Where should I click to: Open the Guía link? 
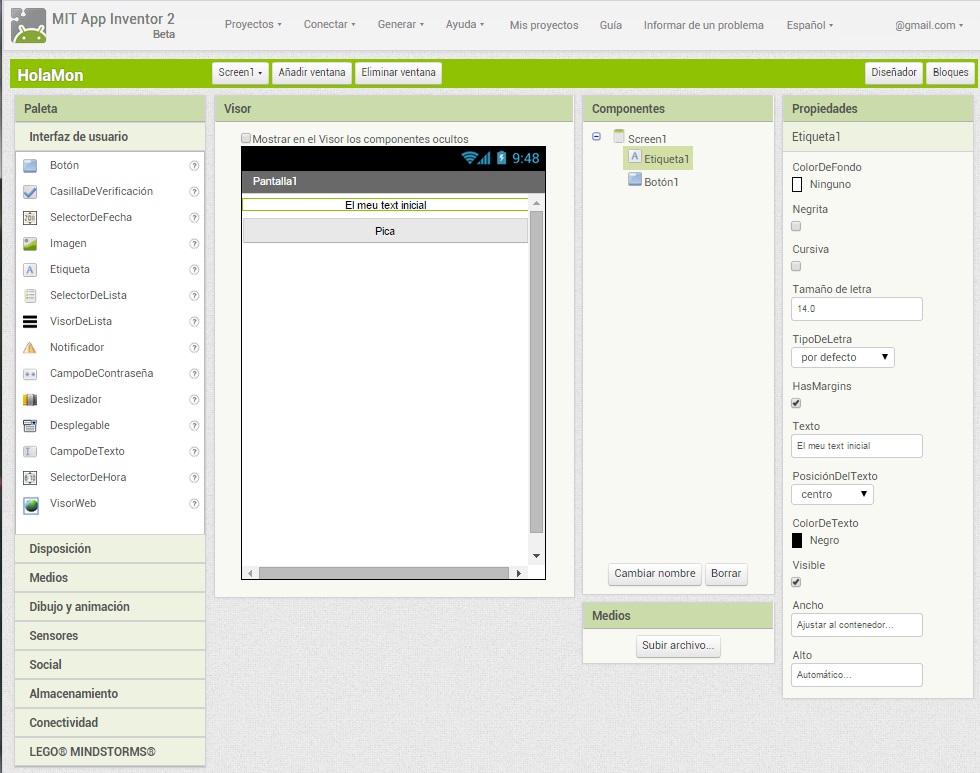pos(611,25)
